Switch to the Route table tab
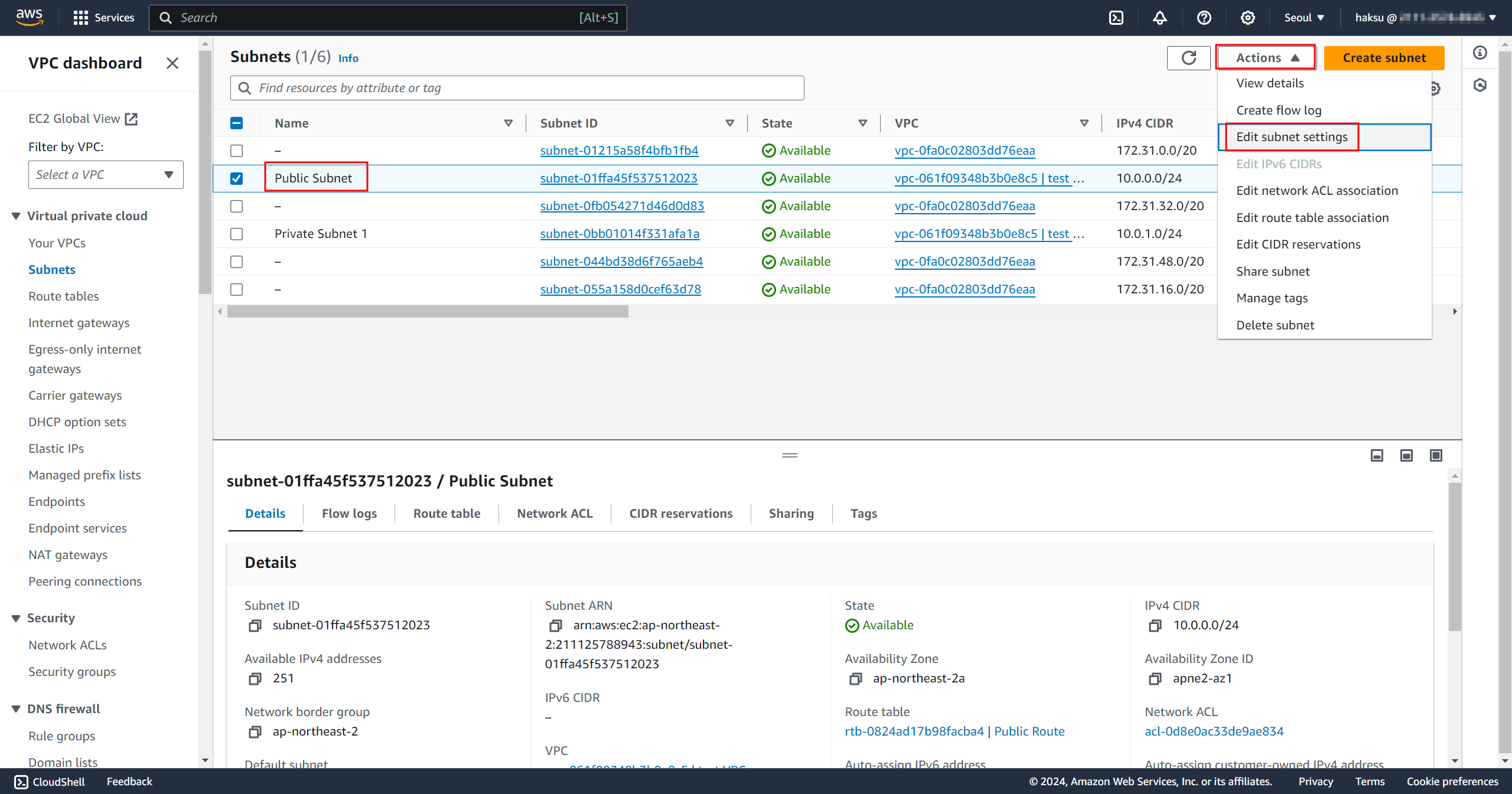Image resolution: width=1512 pixels, height=794 pixels. pyautogui.click(x=447, y=514)
